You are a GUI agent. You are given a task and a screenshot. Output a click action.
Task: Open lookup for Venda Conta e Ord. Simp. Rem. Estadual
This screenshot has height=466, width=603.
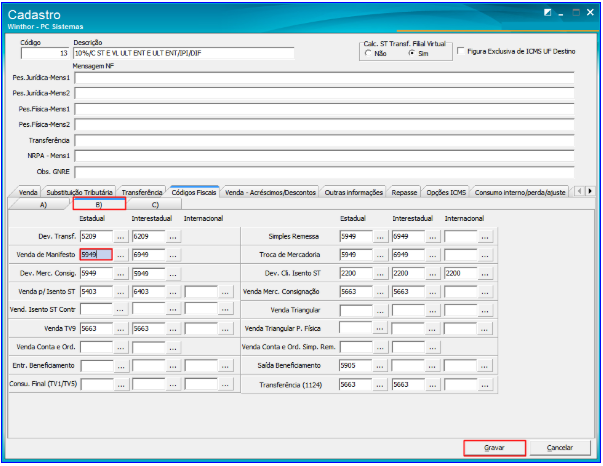[x=380, y=347]
